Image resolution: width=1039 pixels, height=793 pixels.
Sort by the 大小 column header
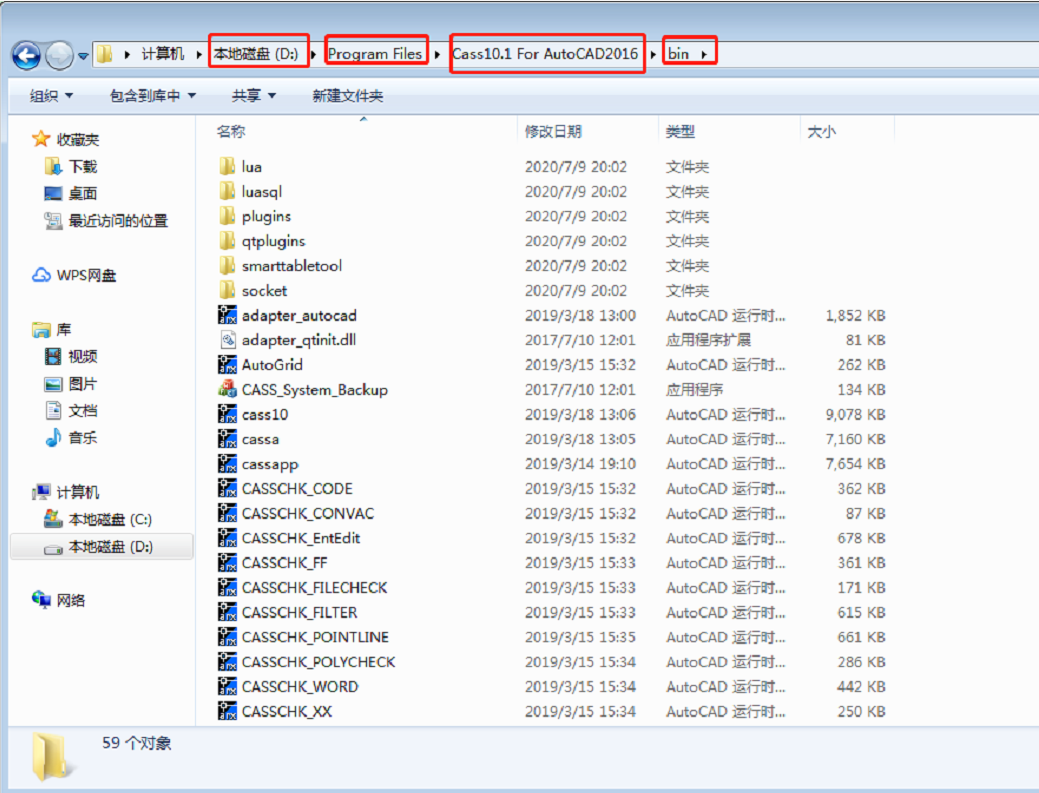pyautogui.click(x=822, y=131)
